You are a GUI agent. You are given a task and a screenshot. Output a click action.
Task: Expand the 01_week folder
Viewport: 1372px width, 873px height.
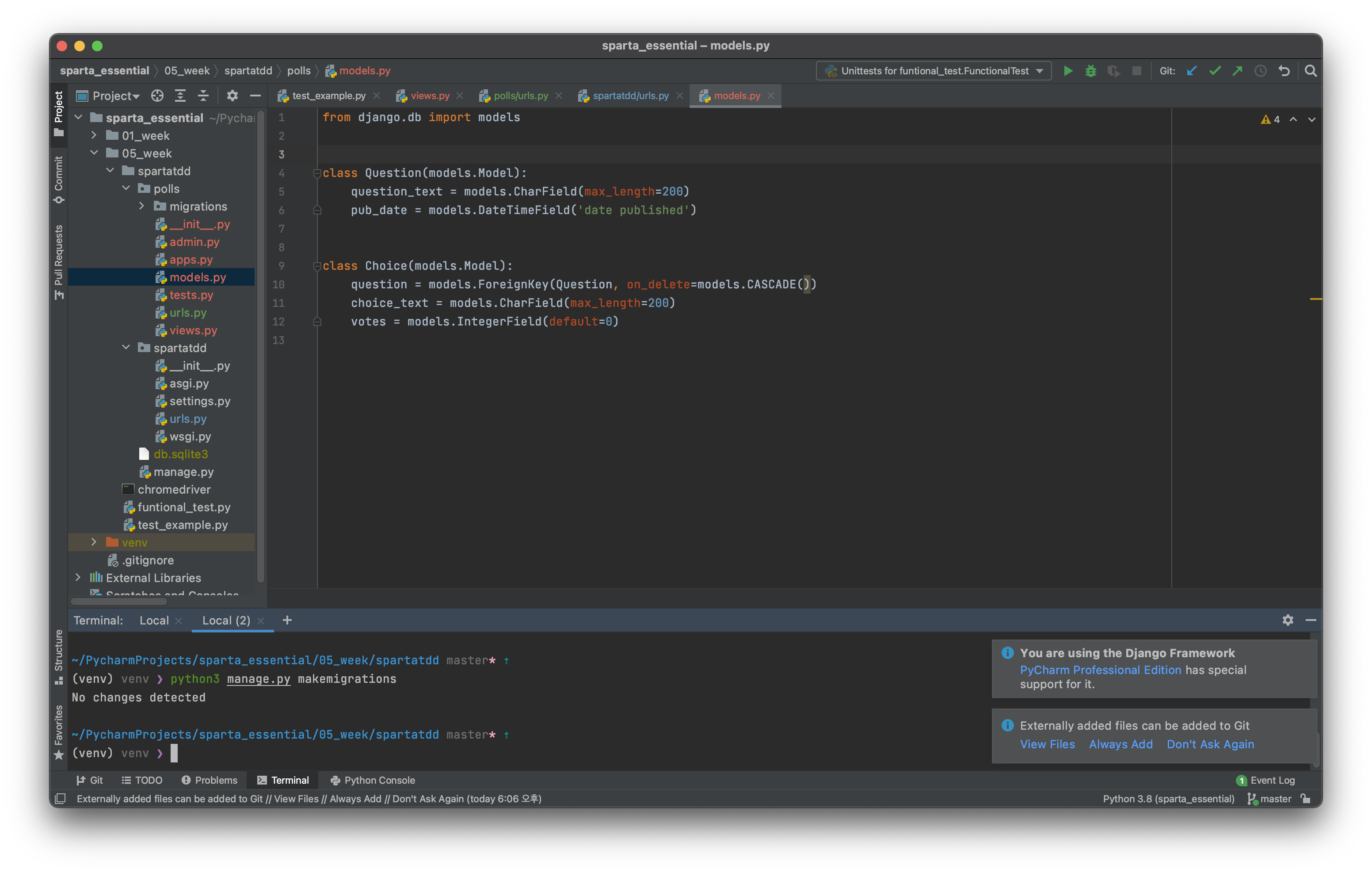94,136
